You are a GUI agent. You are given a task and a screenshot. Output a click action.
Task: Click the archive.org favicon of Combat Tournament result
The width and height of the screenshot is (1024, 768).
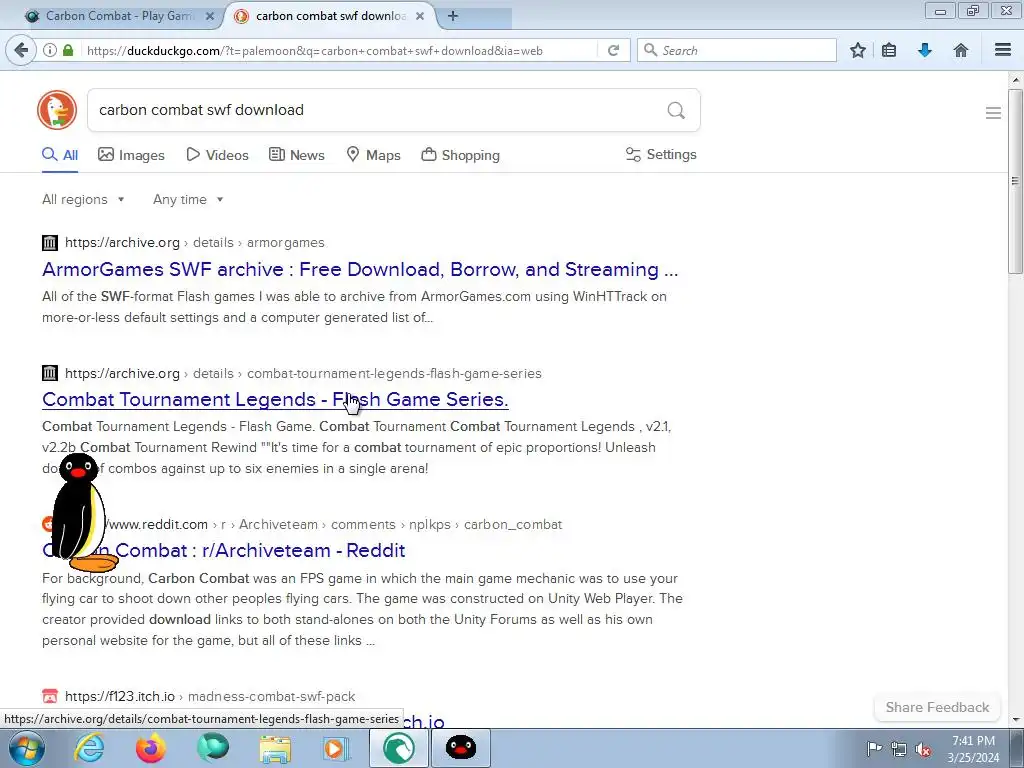point(50,374)
